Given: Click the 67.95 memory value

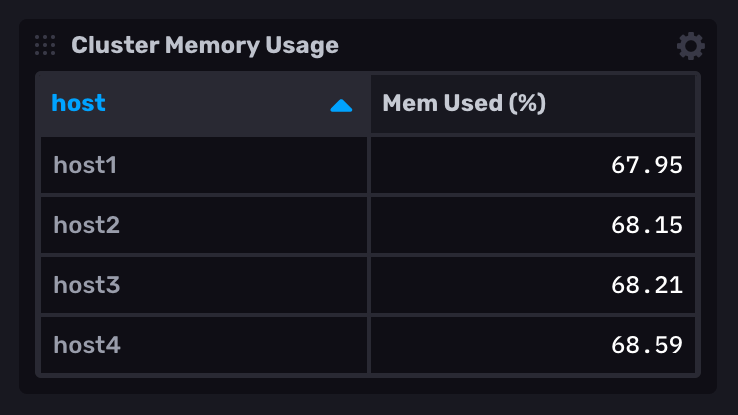Looking at the screenshot, I should coord(646,165).
